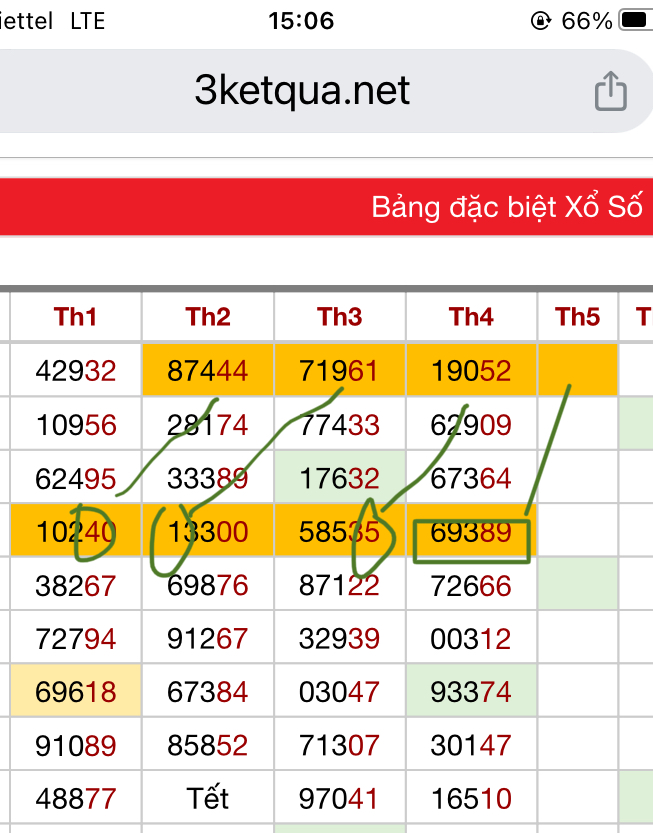Viewport: 653px width, 833px height.
Task: Tap the green highlighted cell 17632
Action: point(340,478)
